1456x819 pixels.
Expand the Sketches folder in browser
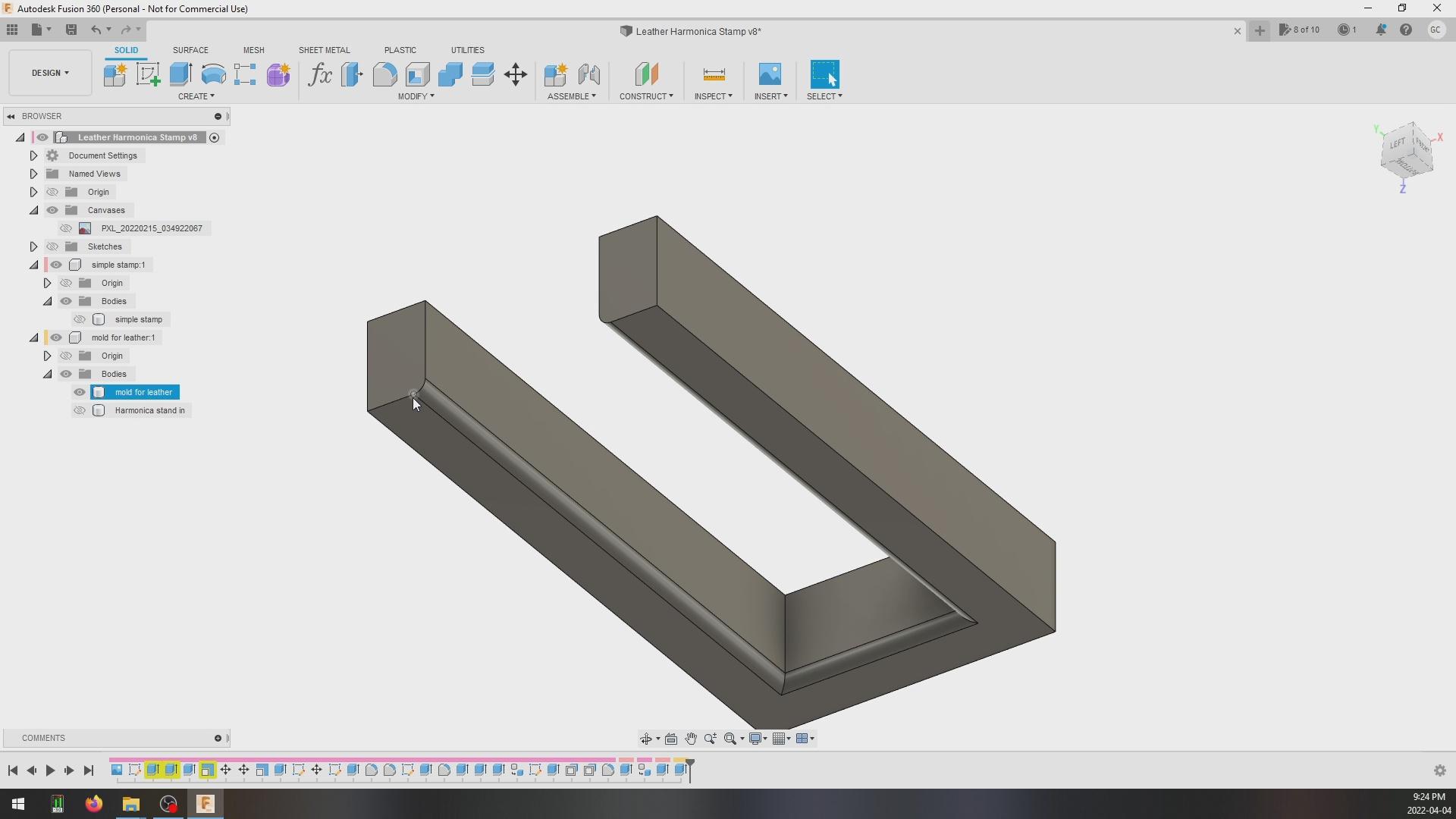pos(33,246)
